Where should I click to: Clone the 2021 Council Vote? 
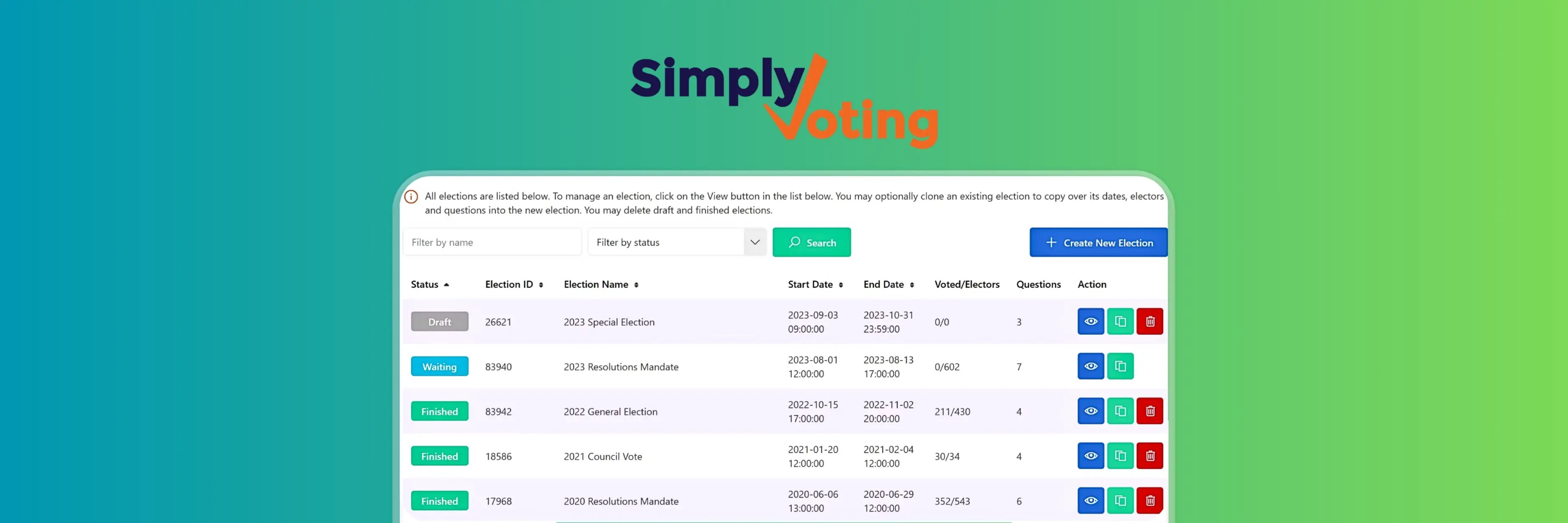pos(1120,455)
